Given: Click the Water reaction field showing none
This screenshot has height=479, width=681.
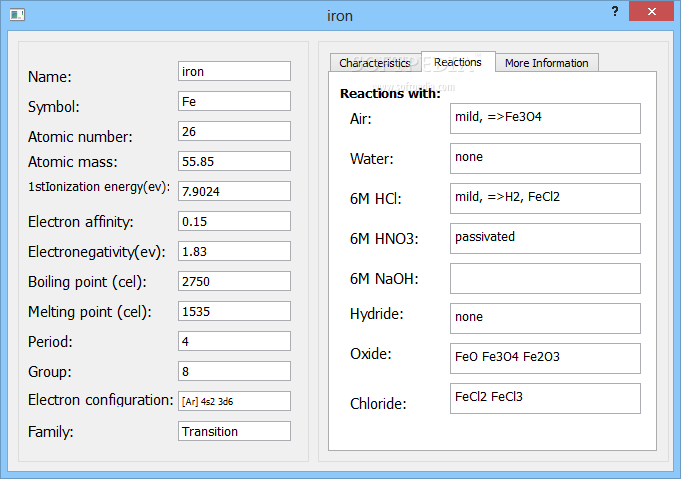Looking at the screenshot, I should click(545, 159).
